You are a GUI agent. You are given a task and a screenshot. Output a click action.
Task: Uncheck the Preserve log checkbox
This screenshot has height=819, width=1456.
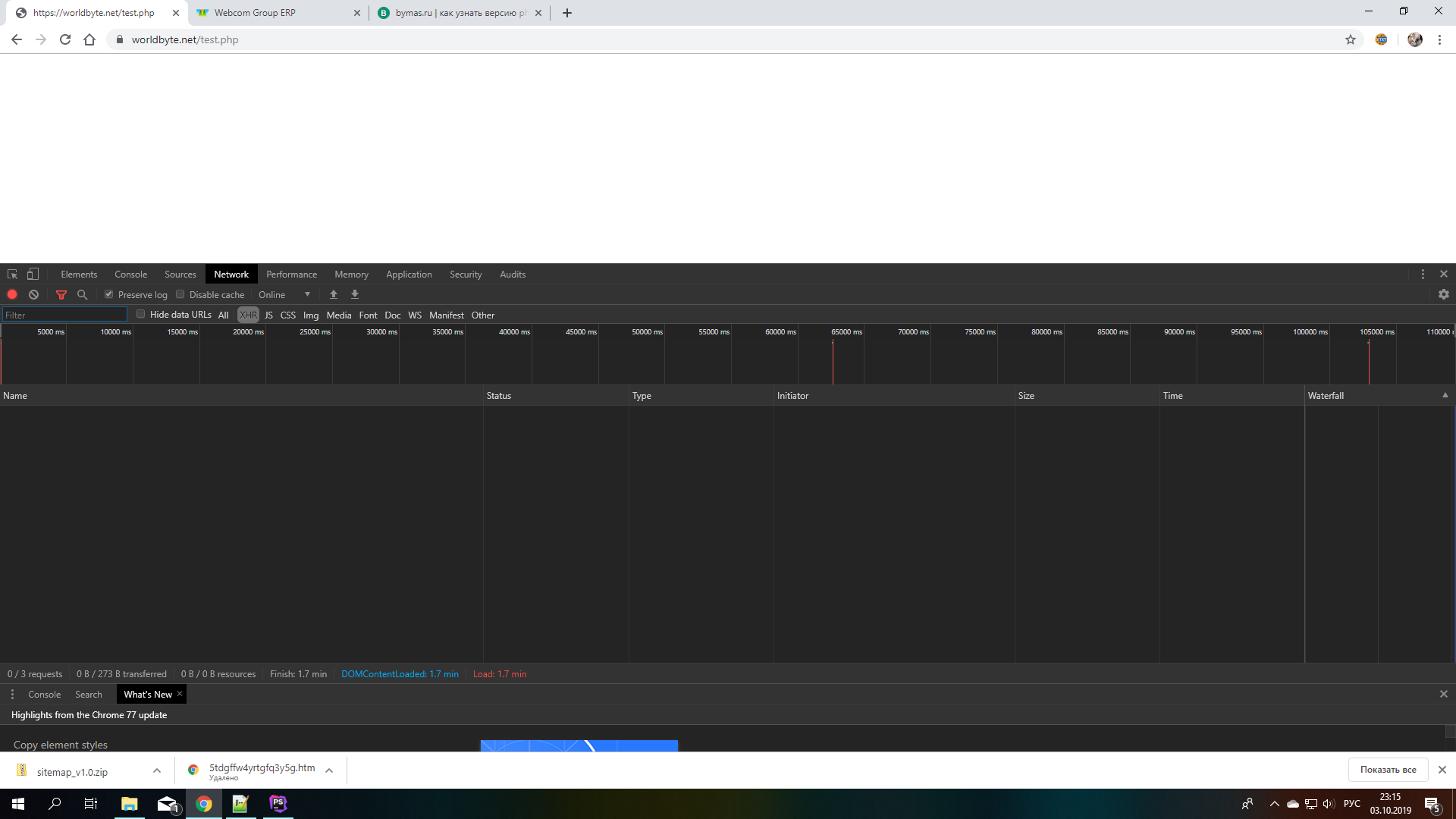(109, 294)
